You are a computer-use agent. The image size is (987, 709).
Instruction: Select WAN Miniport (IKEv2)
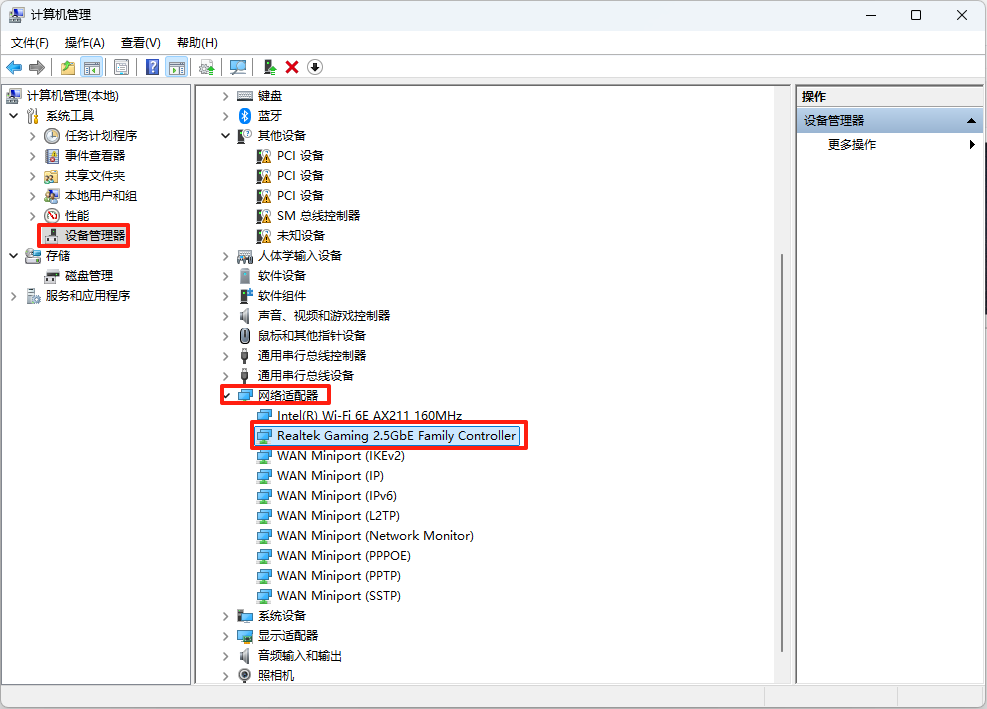341,456
